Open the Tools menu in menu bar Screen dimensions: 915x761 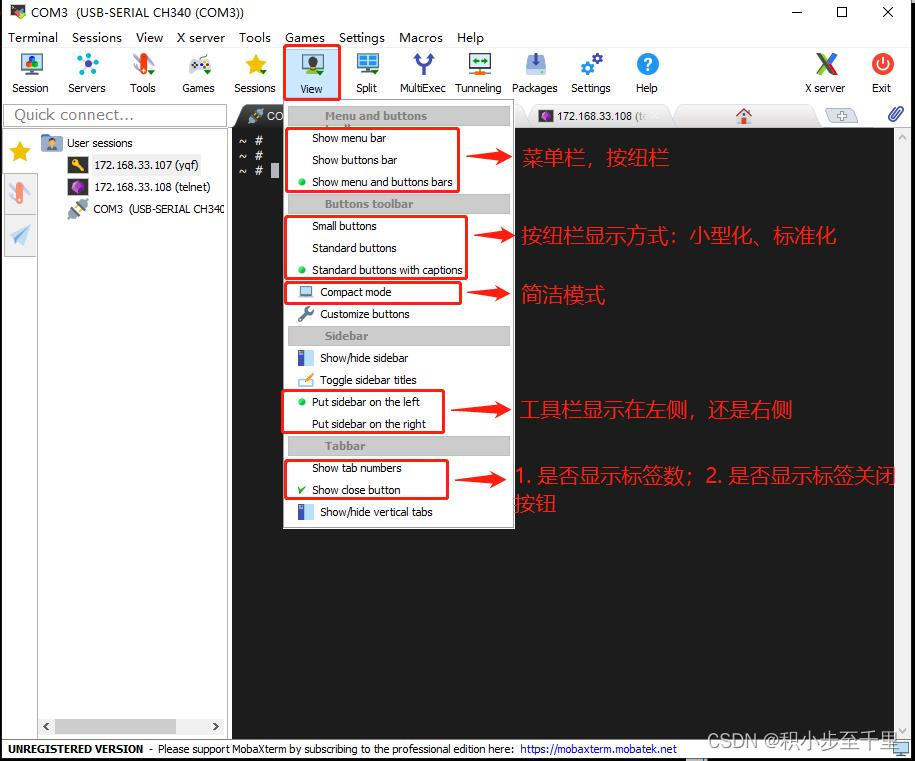255,37
